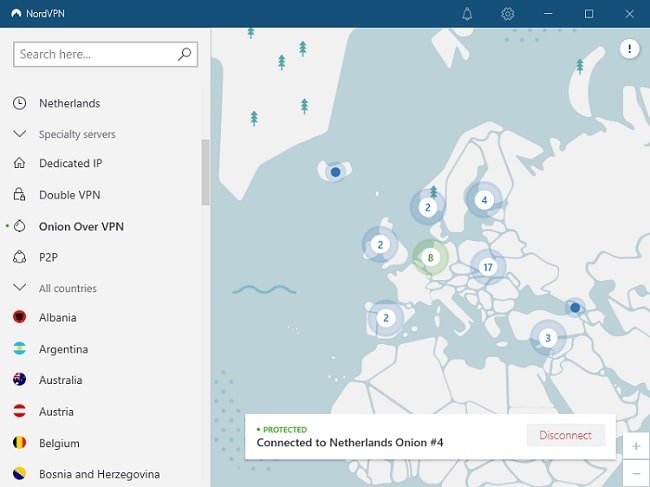The image size is (650, 487).
Task: Select the 3-server cluster on map
Action: [548, 338]
